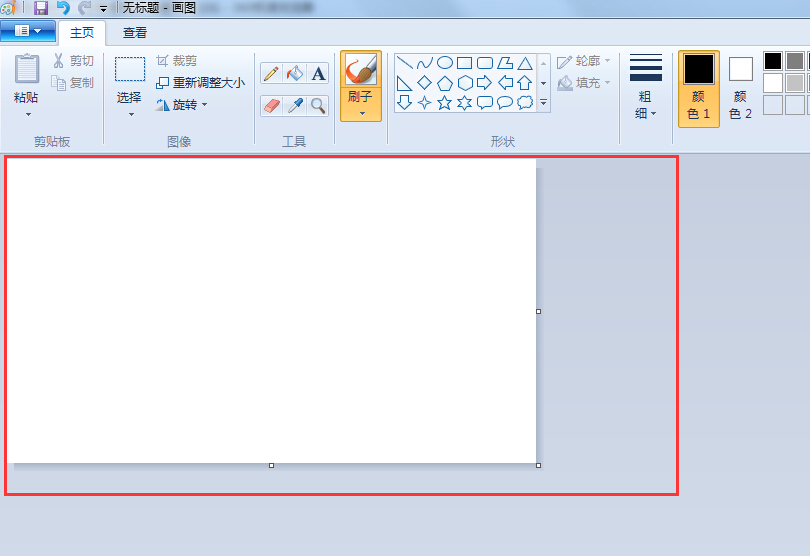Click the Undo arrow icon
The width and height of the screenshot is (810, 556).
tap(63, 8)
